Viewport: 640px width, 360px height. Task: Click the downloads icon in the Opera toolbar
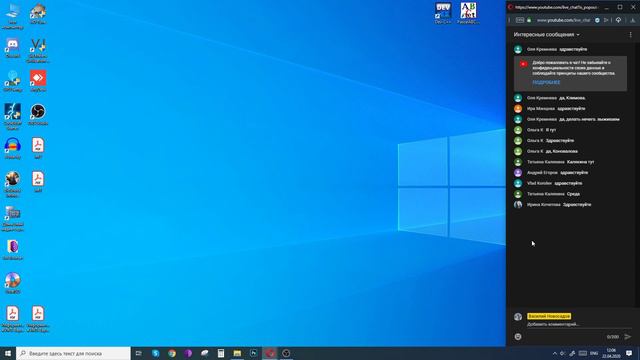click(x=633, y=20)
